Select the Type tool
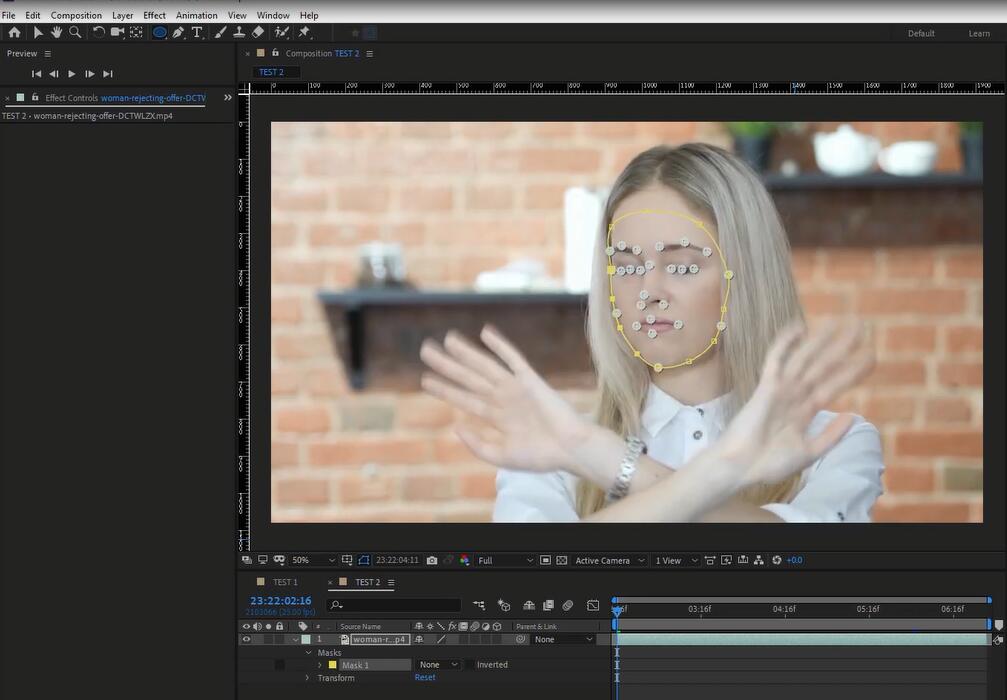 coord(197,32)
